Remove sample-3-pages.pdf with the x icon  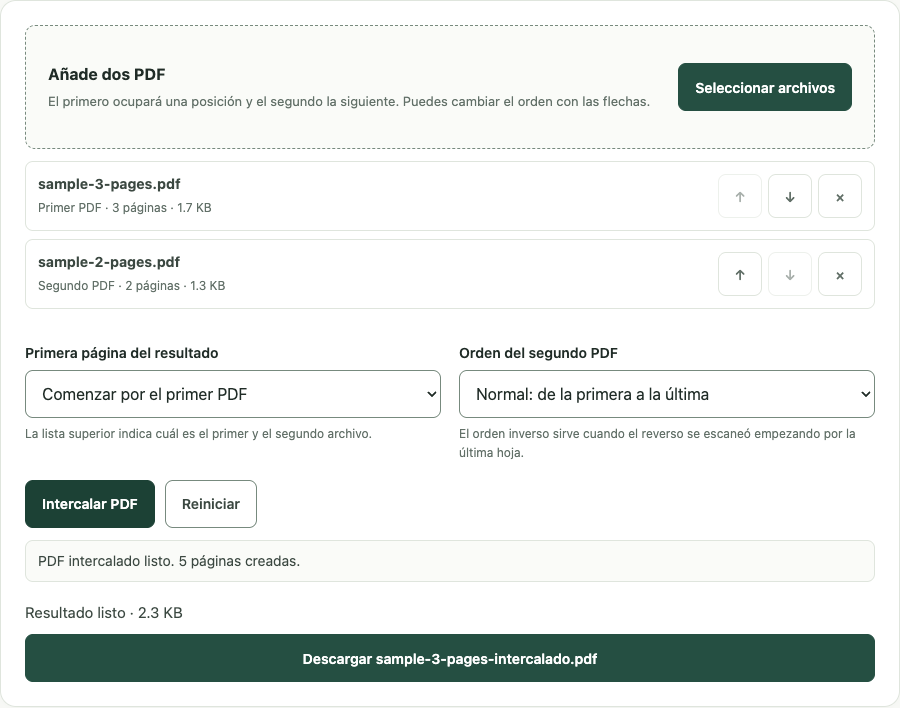click(x=840, y=196)
